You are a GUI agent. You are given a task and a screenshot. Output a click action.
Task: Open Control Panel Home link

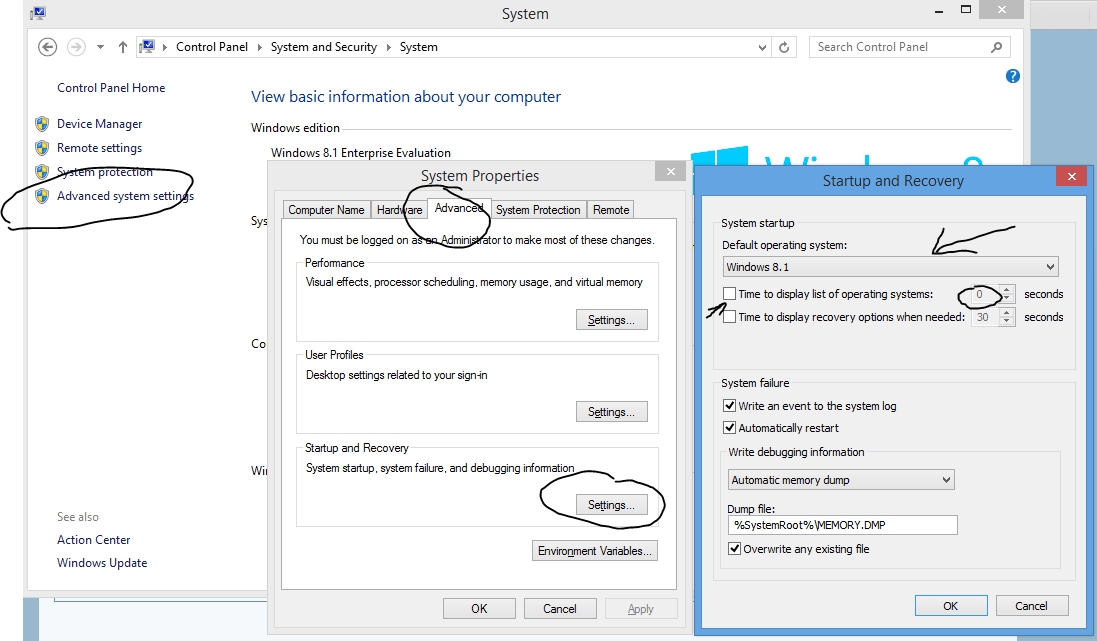111,87
